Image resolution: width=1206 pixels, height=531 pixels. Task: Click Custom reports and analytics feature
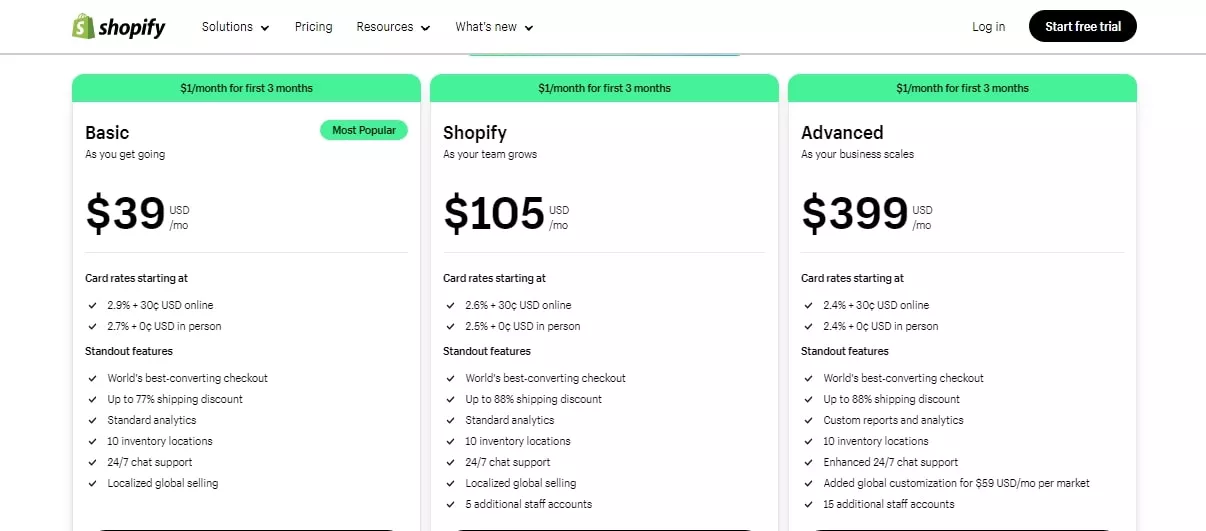893,420
